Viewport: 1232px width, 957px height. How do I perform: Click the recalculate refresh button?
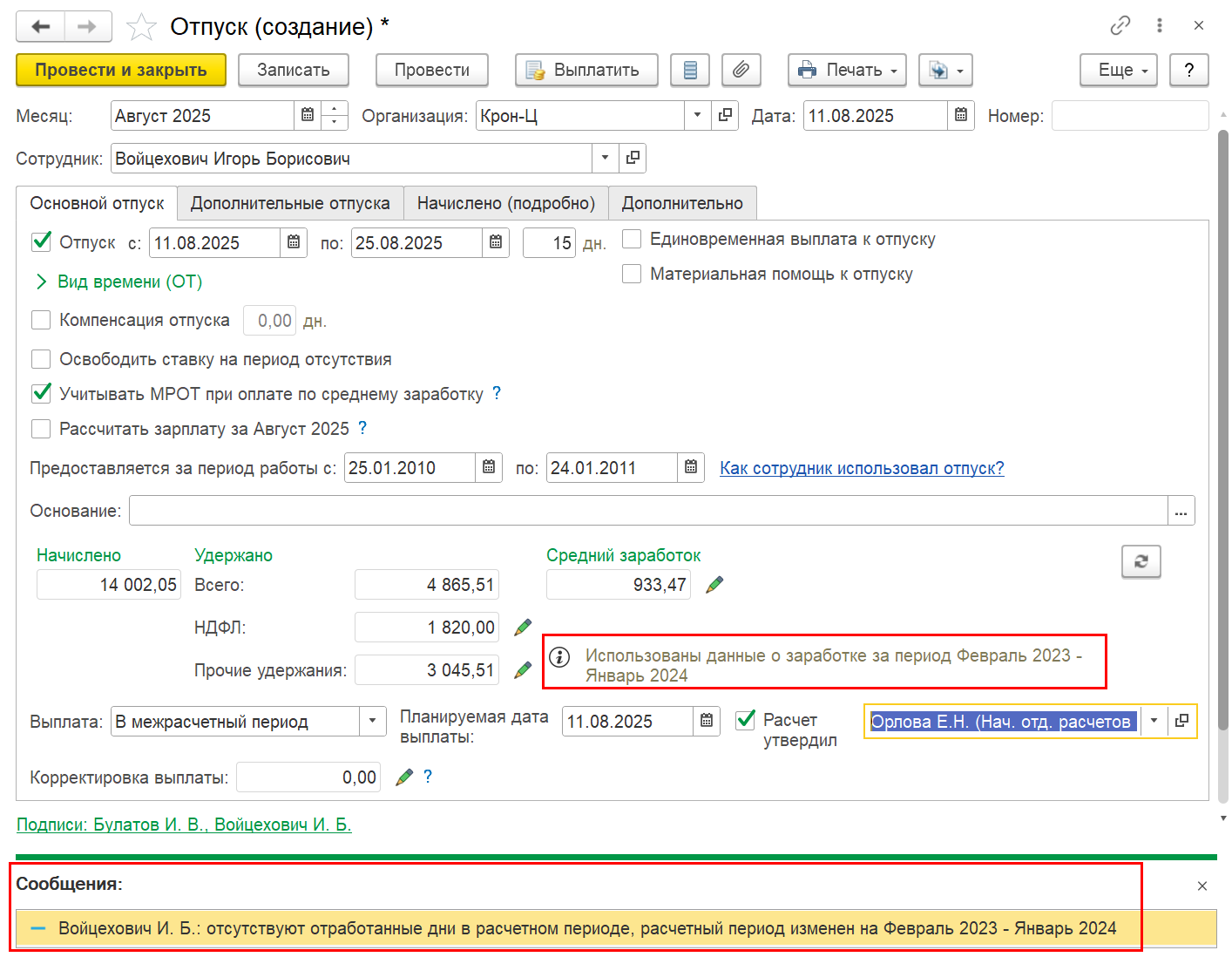tap(1141, 561)
